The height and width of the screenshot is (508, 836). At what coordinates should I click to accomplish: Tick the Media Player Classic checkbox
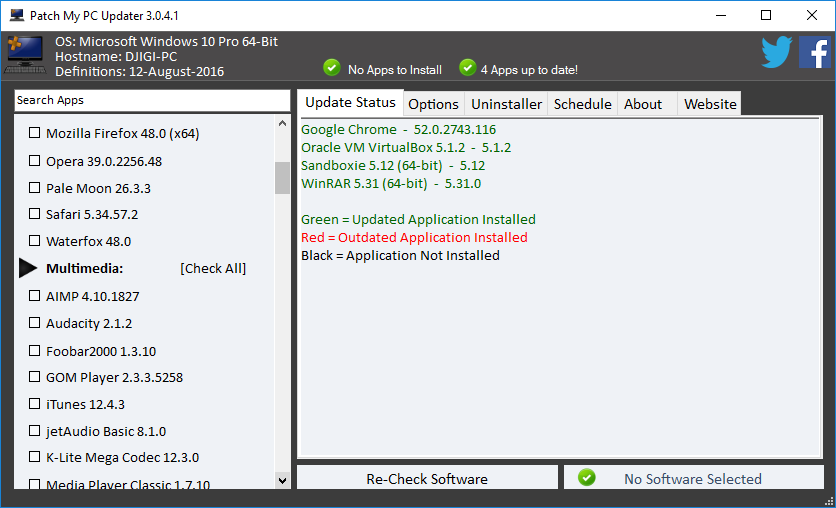[34, 484]
